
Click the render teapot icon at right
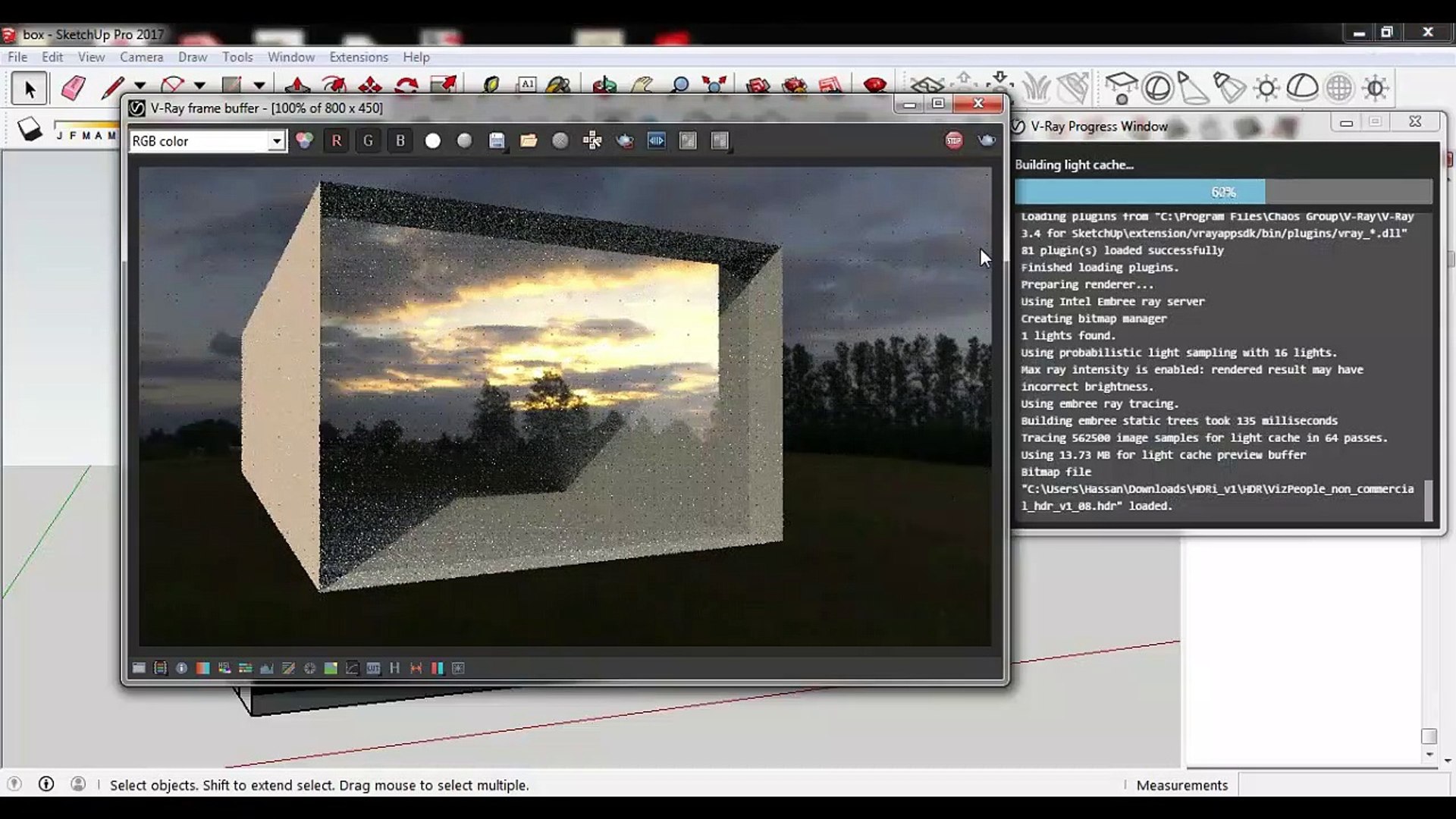click(x=987, y=140)
